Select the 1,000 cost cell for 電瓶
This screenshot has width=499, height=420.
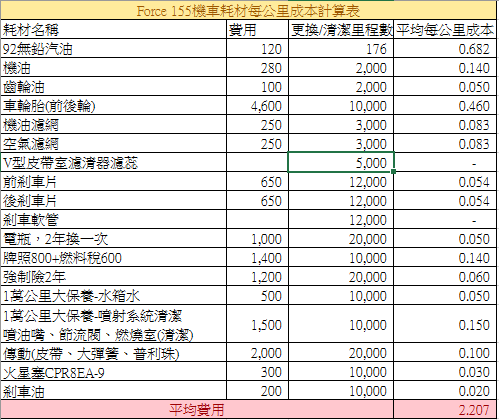257,238
